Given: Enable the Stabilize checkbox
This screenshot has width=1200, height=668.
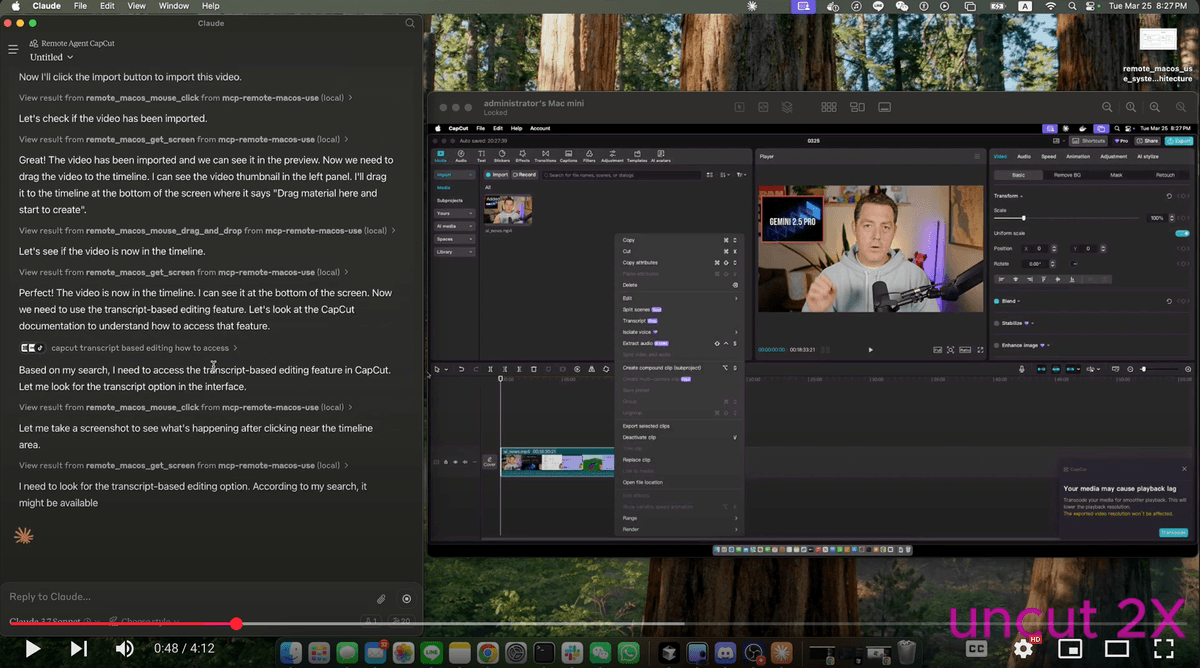Looking at the screenshot, I should click(997, 323).
